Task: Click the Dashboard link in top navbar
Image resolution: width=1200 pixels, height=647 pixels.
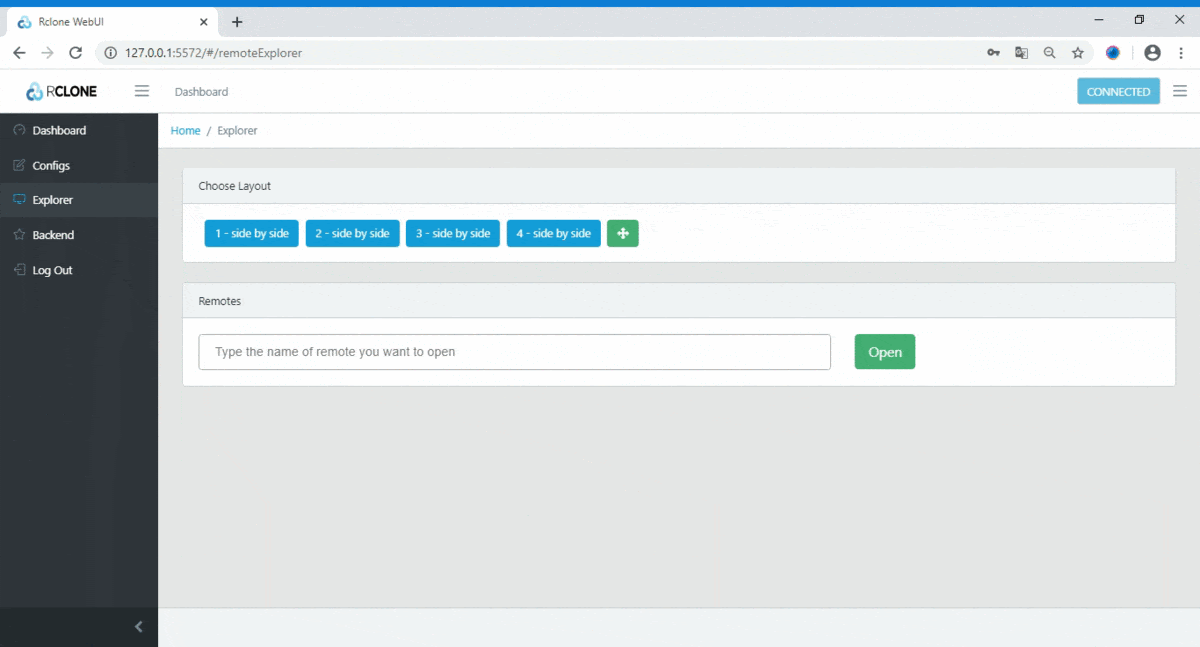Action: [x=201, y=91]
